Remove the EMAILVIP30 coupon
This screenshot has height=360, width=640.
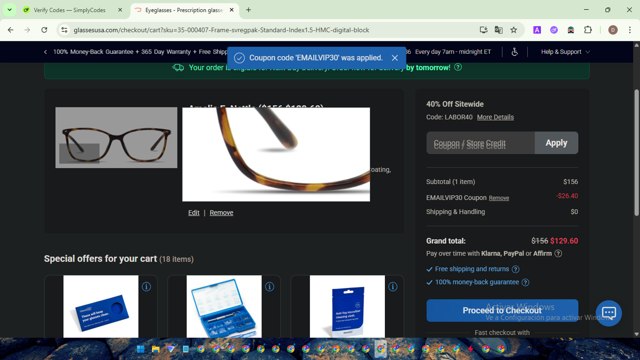(499, 198)
